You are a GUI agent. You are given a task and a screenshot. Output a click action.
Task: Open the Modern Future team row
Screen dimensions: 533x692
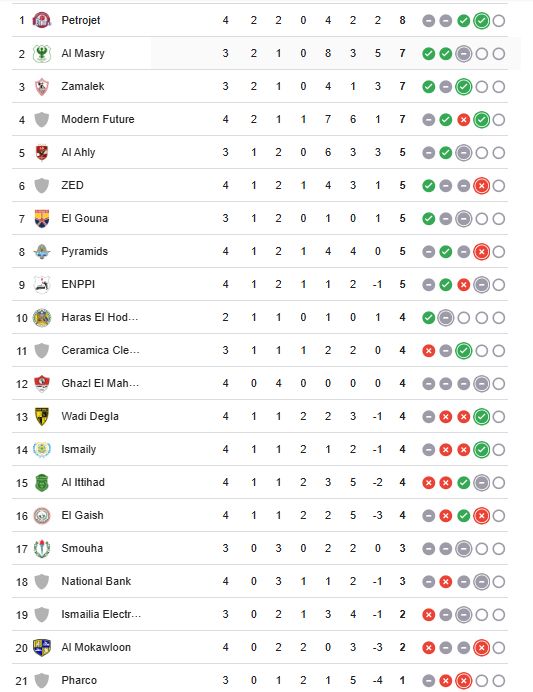point(260,119)
